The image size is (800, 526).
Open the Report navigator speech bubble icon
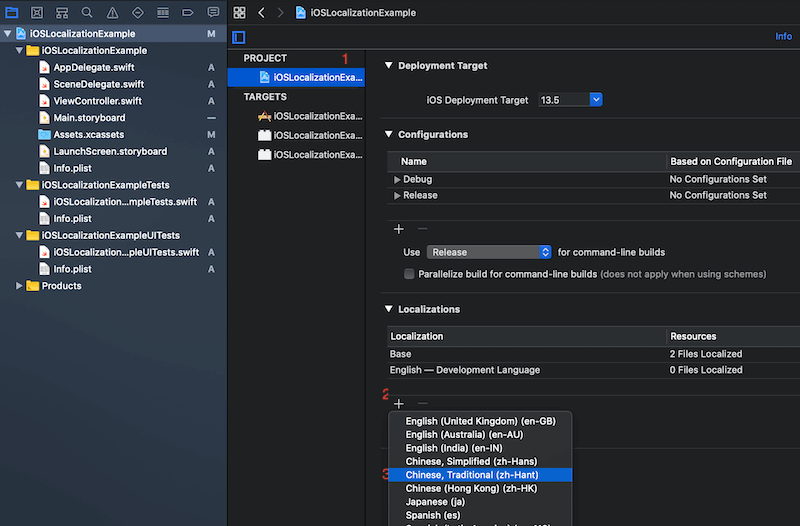point(213,12)
